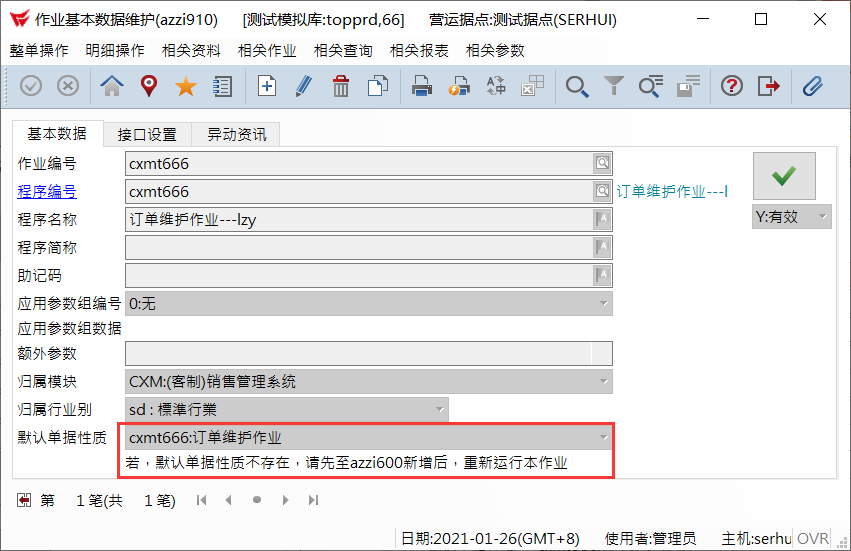Jump to last record
This screenshot has height=551, width=851.
pyautogui.click(x=313, y=500)
